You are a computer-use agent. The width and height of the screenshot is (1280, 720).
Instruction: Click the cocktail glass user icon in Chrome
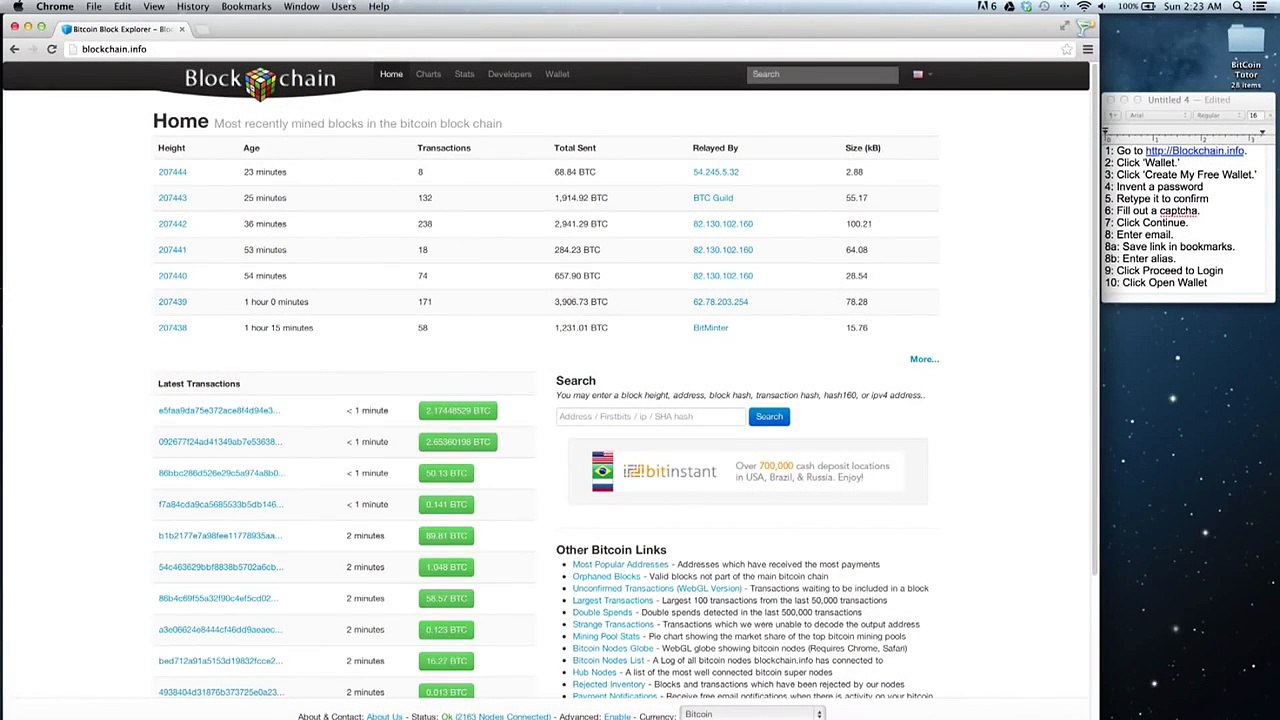(x=1087, y=29)
